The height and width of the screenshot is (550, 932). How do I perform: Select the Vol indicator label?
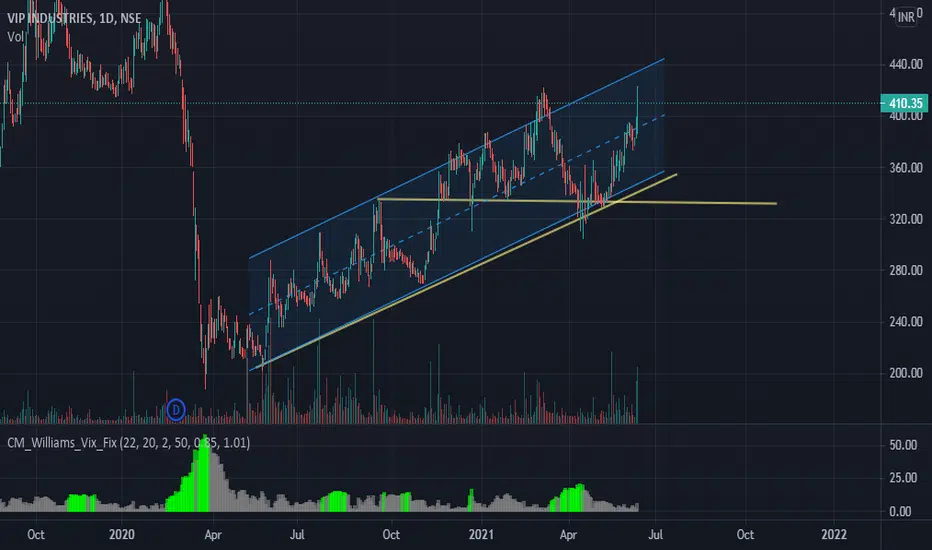click(x=15, y=37)
